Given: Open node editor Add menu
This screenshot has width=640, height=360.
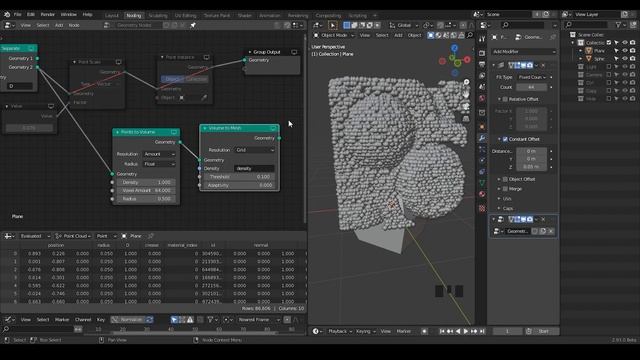Looking at the screenshot, I should pyautogui.click(x=59, y=25).
